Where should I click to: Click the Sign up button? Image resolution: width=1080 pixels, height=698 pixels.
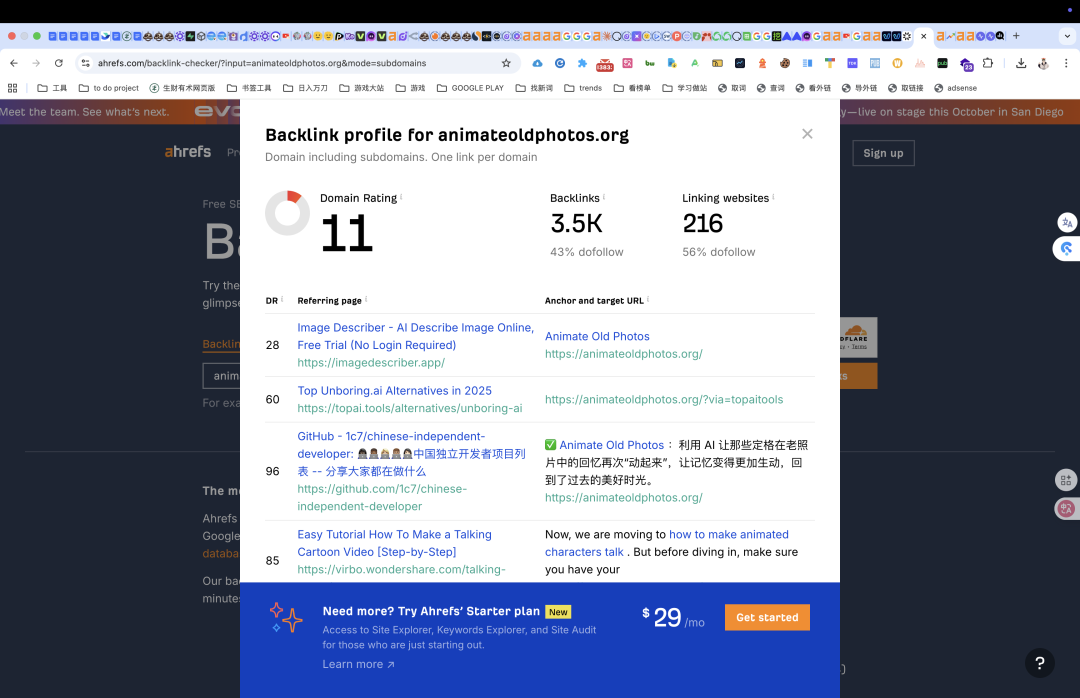pyautogui.click(x=883, y=153)
